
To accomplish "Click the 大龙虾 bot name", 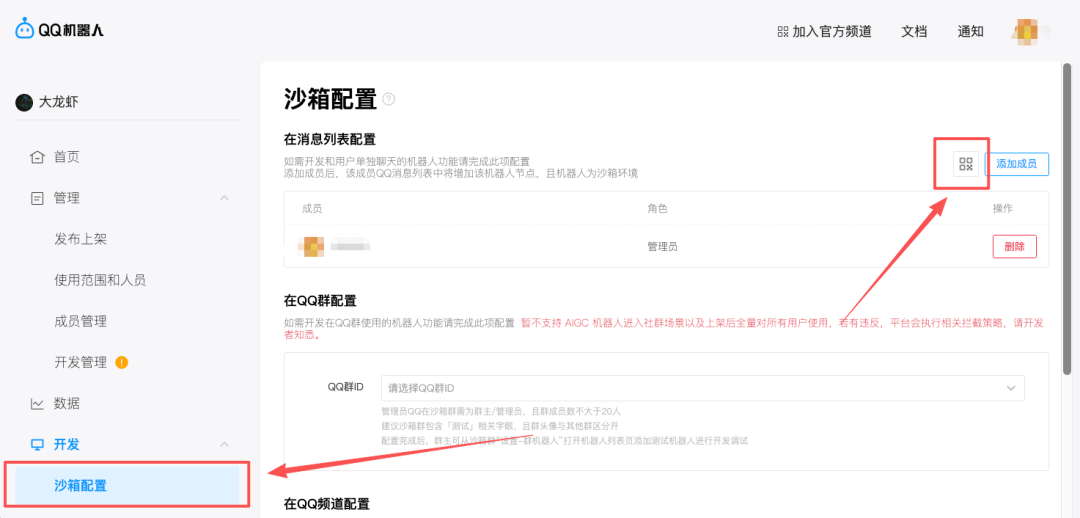I will [x=59, y=103].
